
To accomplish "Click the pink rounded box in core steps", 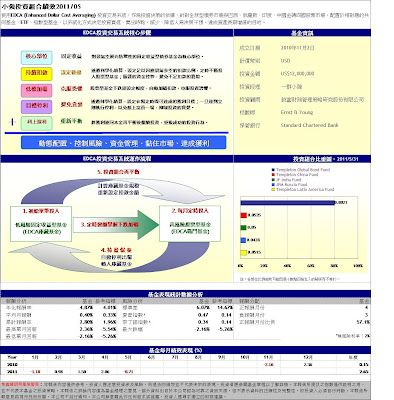I will coord(37,90).
